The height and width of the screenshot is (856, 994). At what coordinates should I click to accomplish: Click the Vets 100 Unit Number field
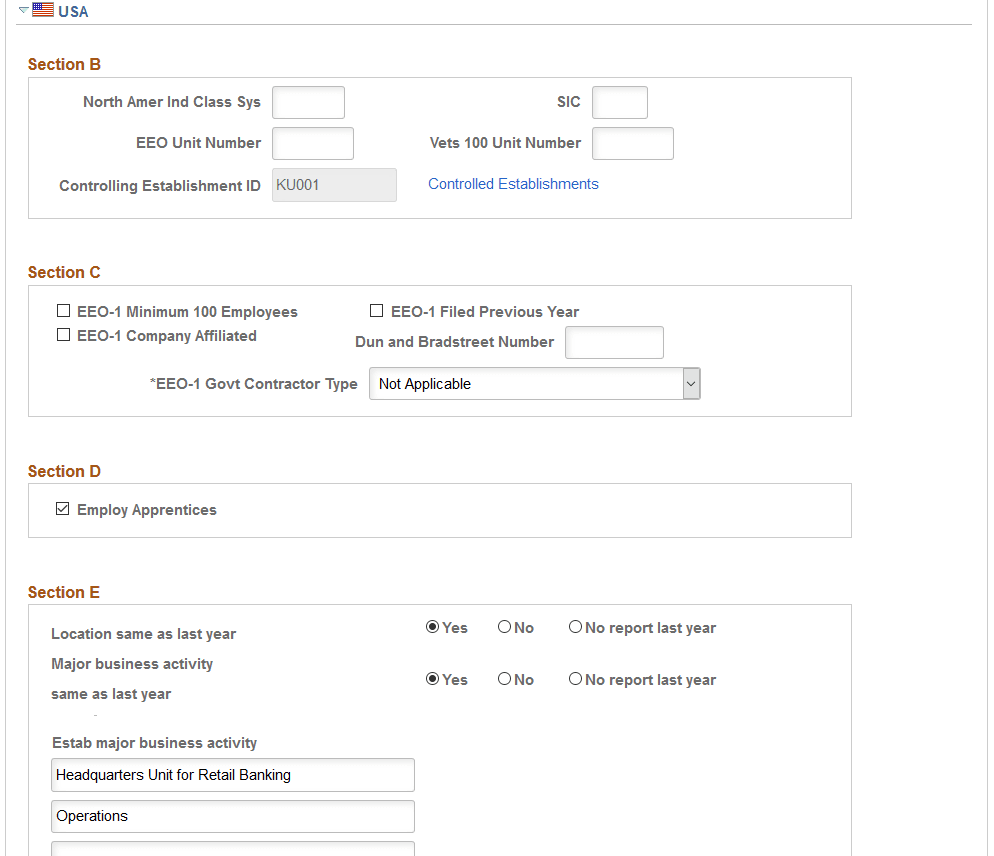click(632, 143)
